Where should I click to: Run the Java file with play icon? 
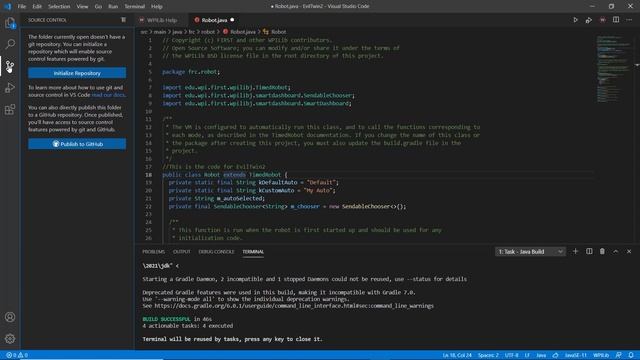pyautogui.click(x=575, y=20)
